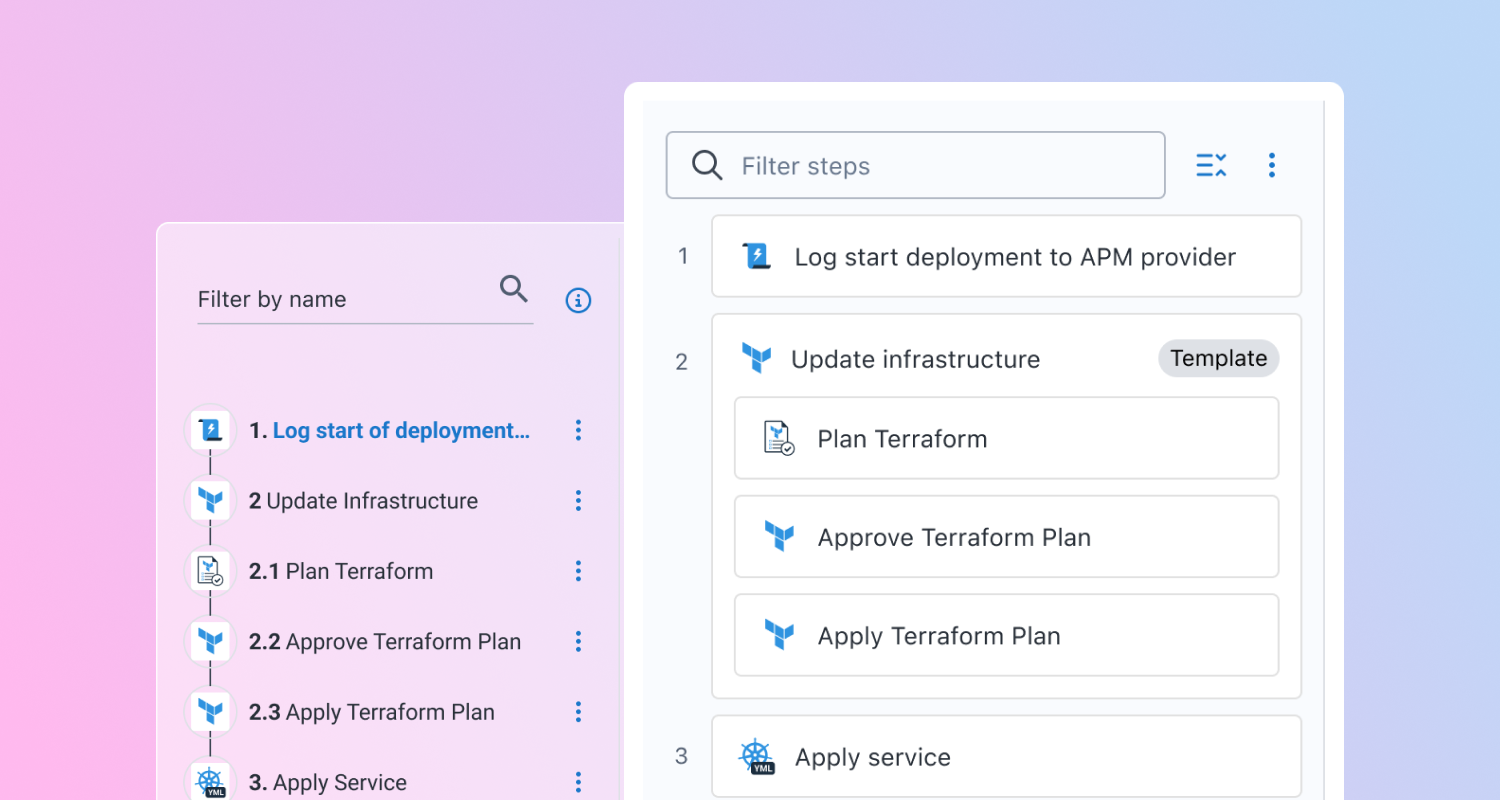
Task: Click script icon for Log start of deployment
Action: click(210, 430)
